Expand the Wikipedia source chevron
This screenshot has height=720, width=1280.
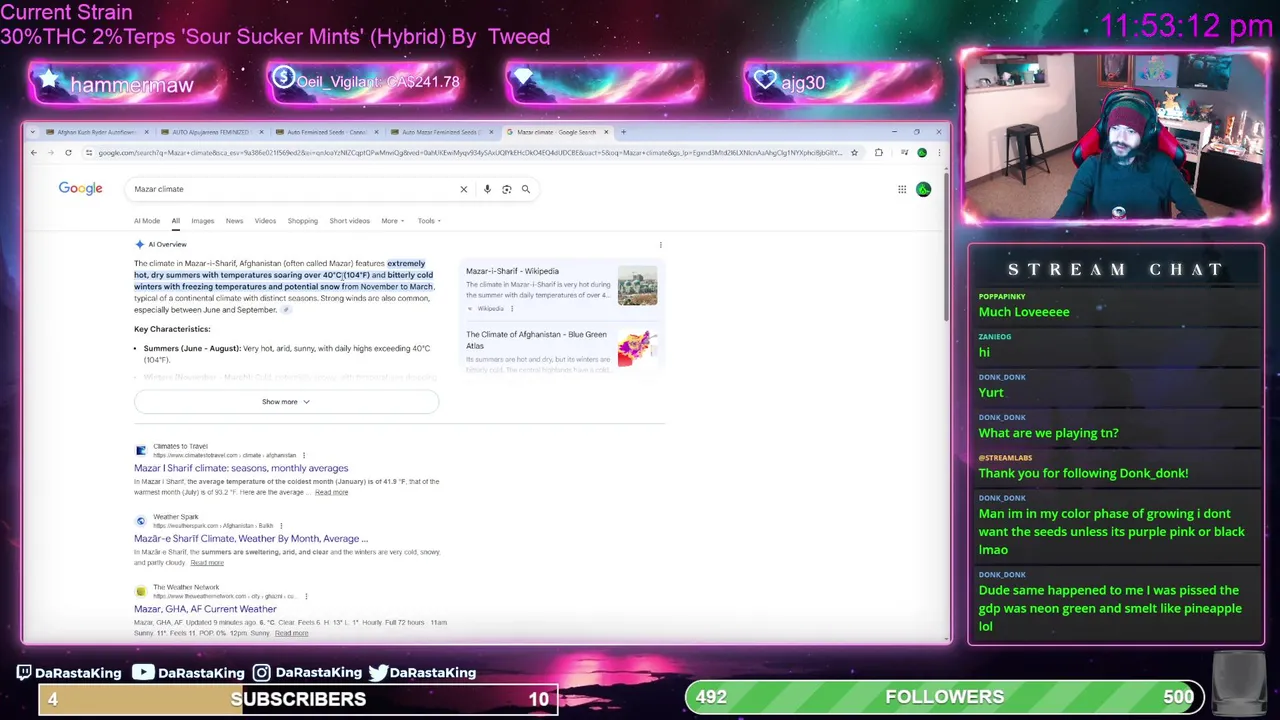click(x=470, y=308)
